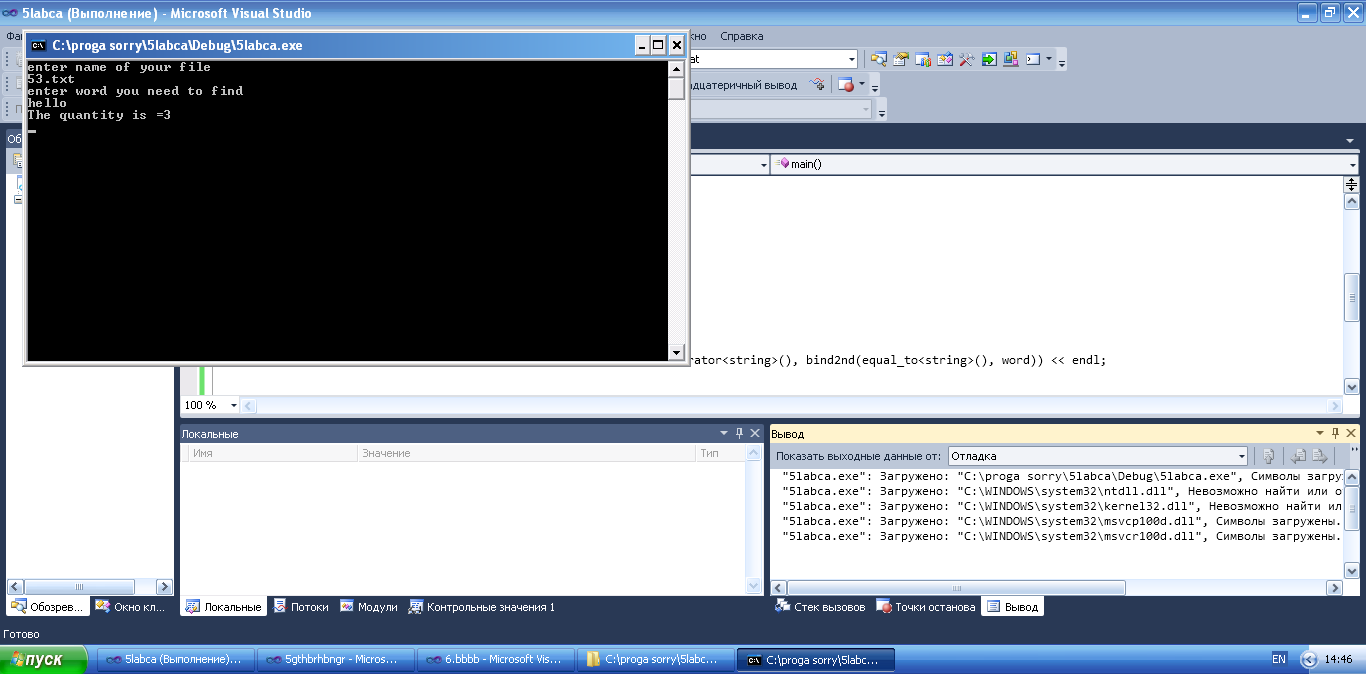Click the console window scroll up arrow
1366x674 pixels.
tap(677, 68)
